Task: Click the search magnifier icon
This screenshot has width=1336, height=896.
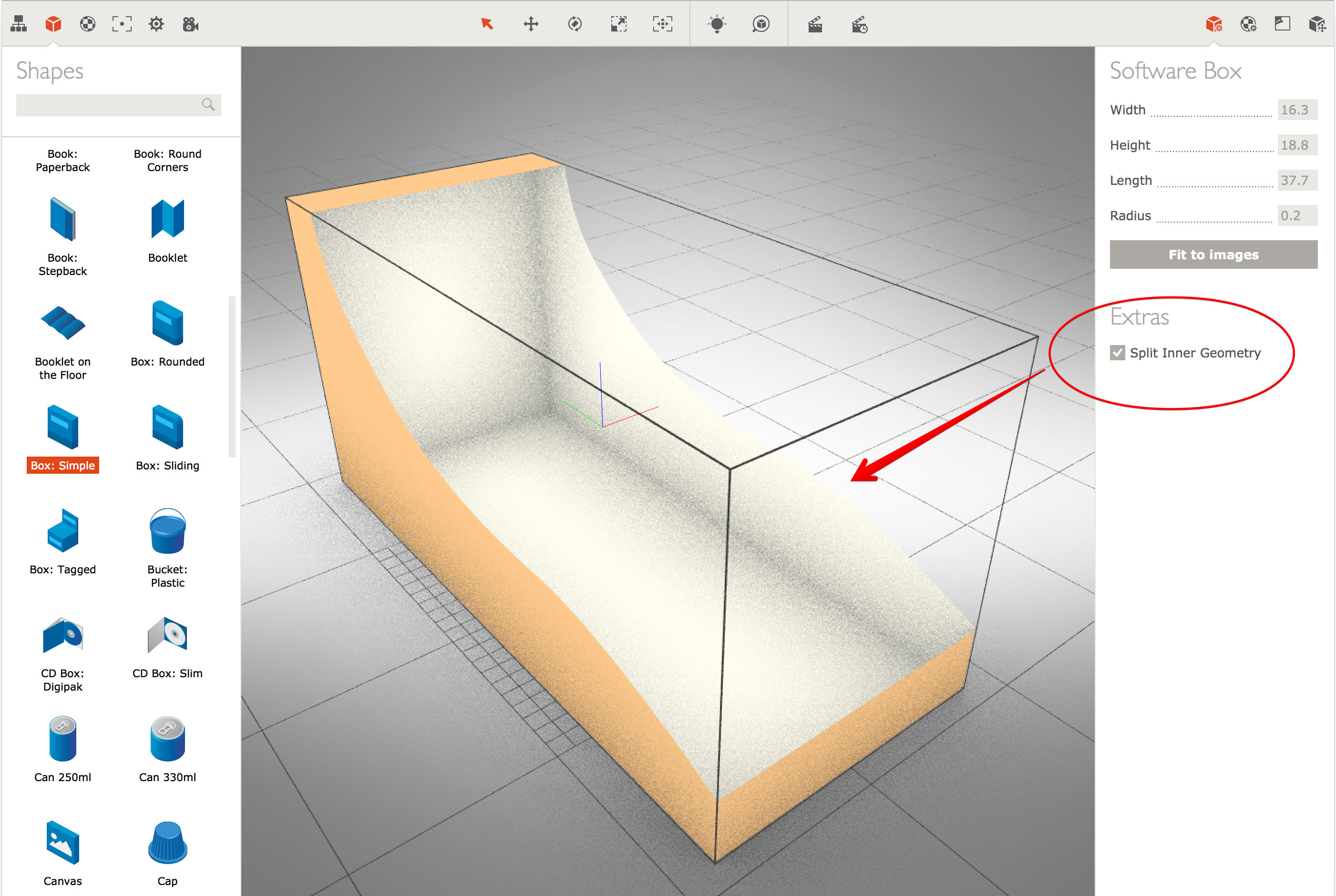Action: 208,104
